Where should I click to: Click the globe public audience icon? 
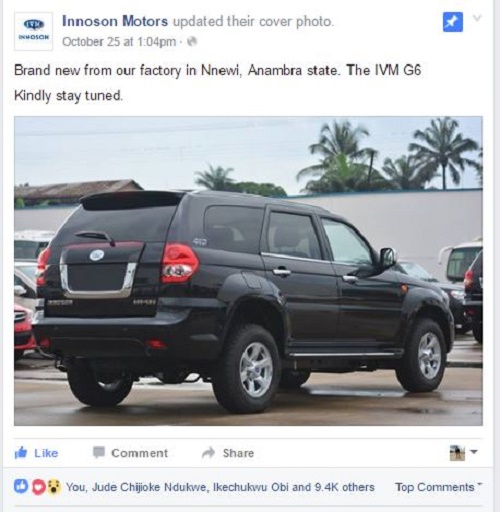(x=192, y=42)
